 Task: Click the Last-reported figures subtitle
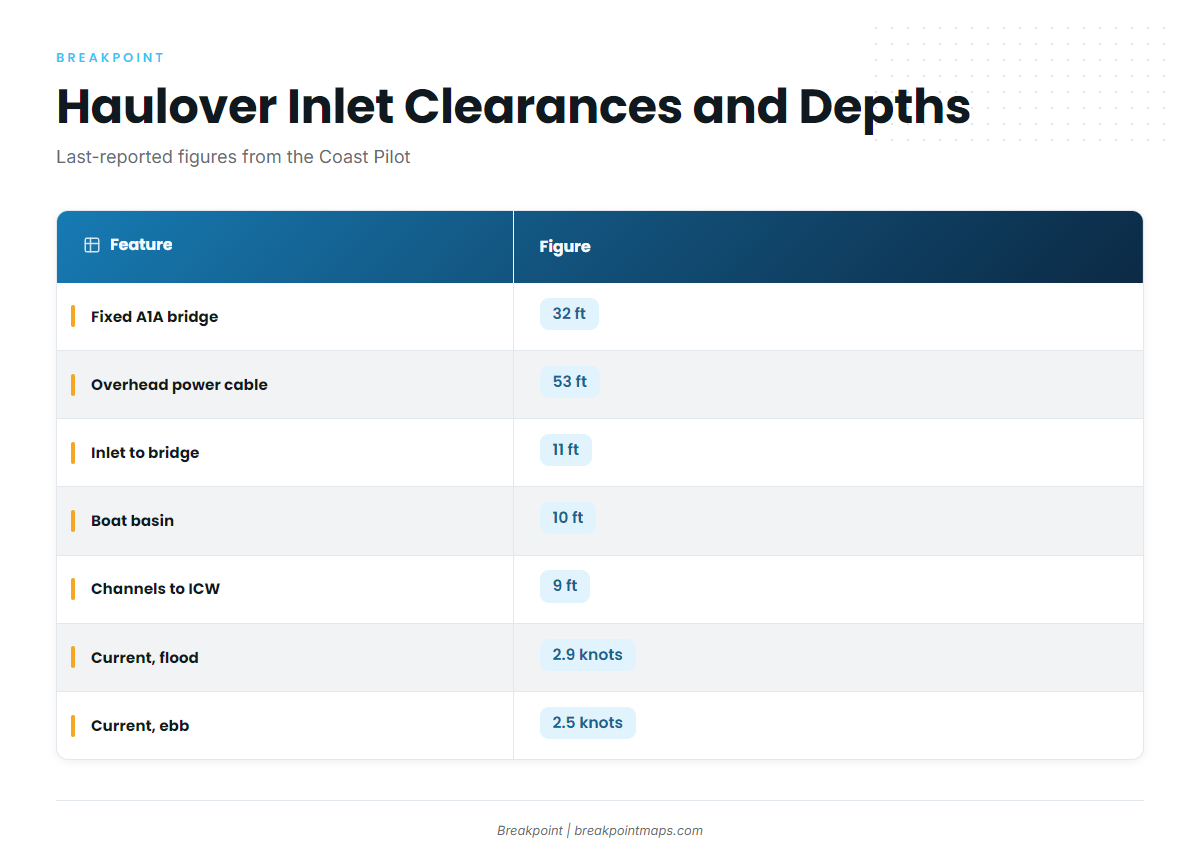click(x=233, y=157)
